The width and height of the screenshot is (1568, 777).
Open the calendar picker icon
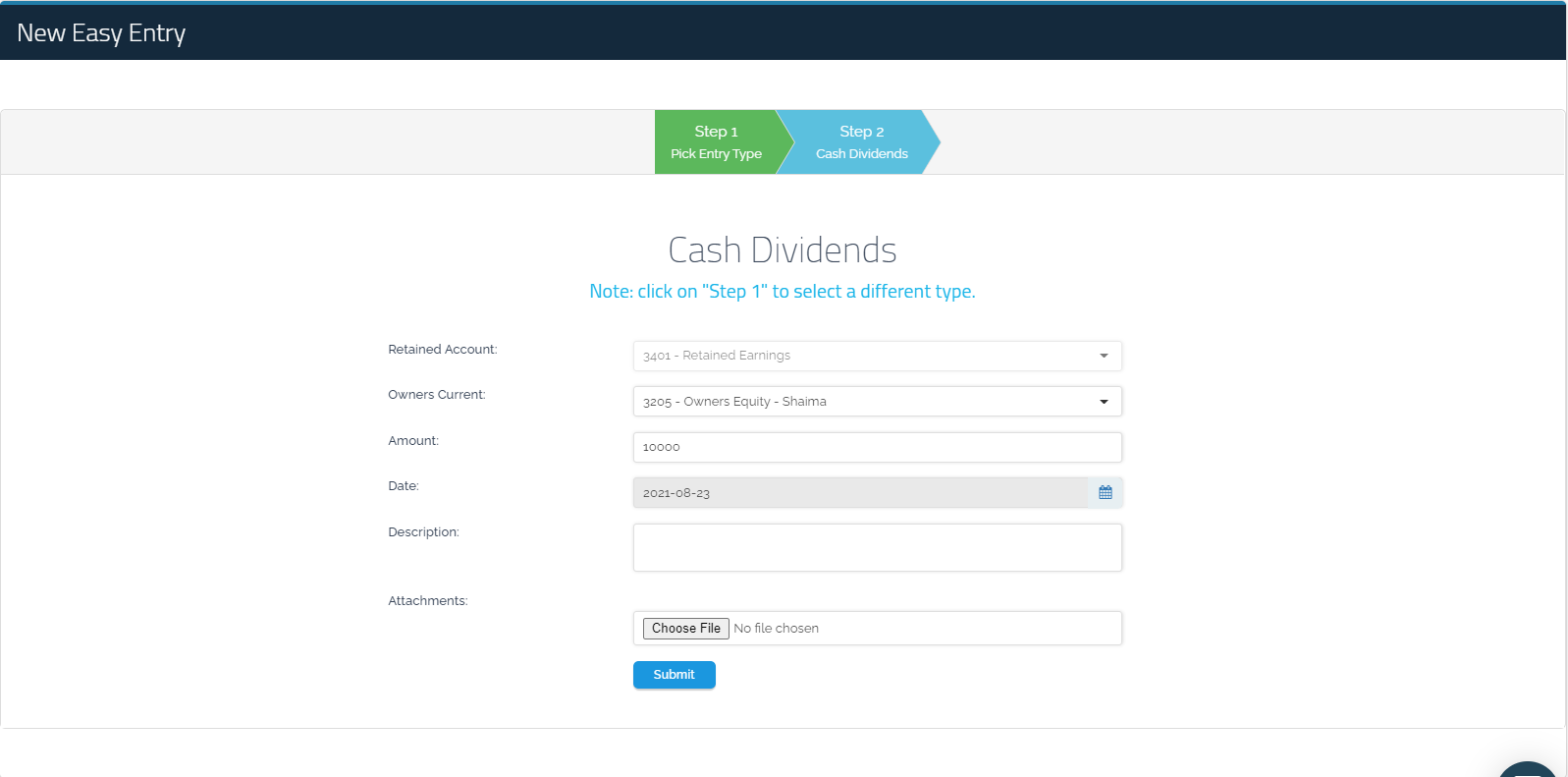(x=1105, y=493)
